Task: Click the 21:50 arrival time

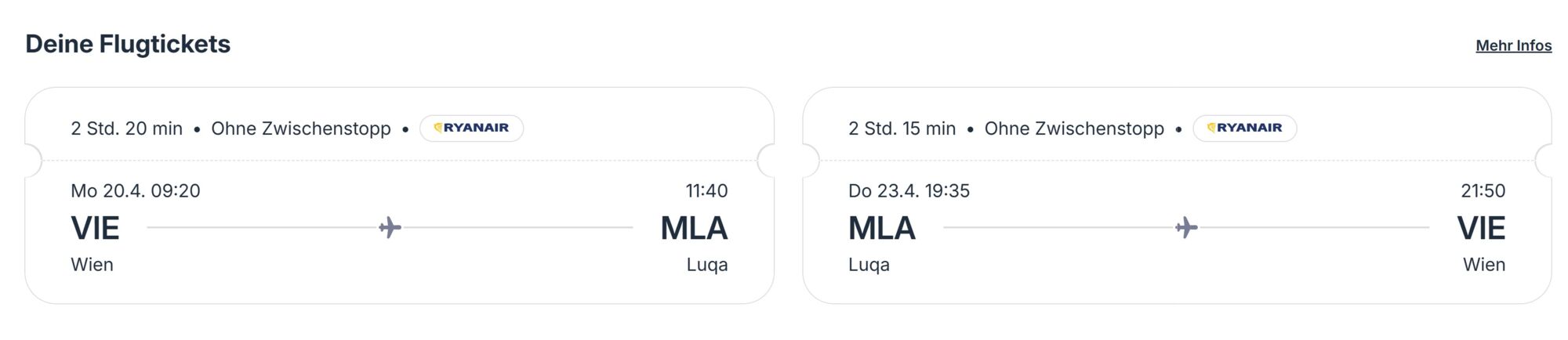Action: (1483, 190)
